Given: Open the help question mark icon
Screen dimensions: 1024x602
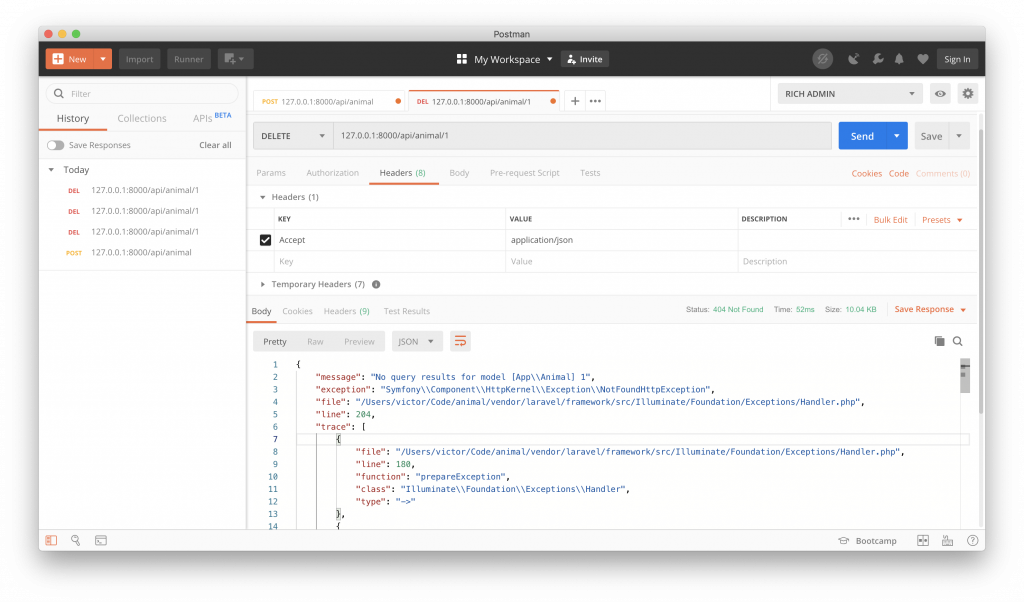Looking at the screenshot, I should [972, 541].
